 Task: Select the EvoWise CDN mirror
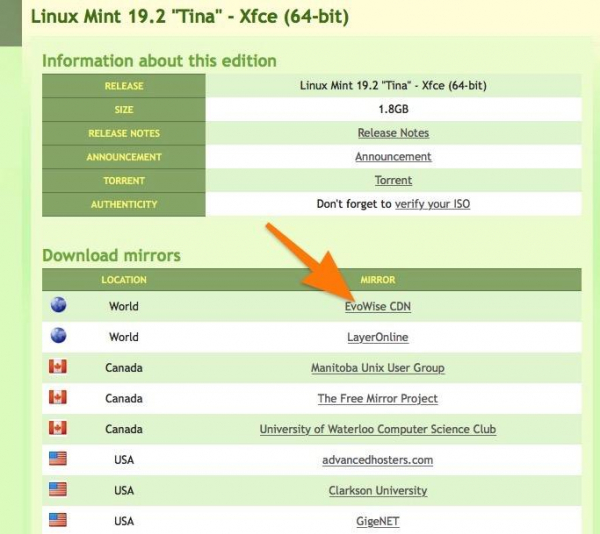tap(378, 306)
